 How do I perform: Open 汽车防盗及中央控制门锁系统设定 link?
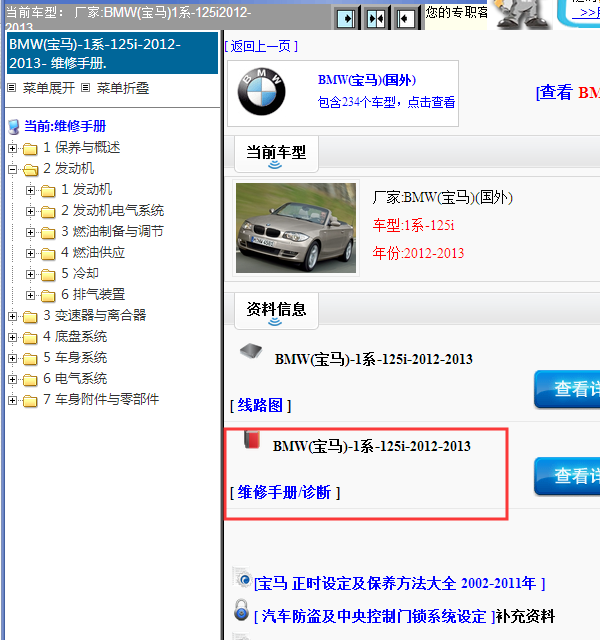pos(375,616)
